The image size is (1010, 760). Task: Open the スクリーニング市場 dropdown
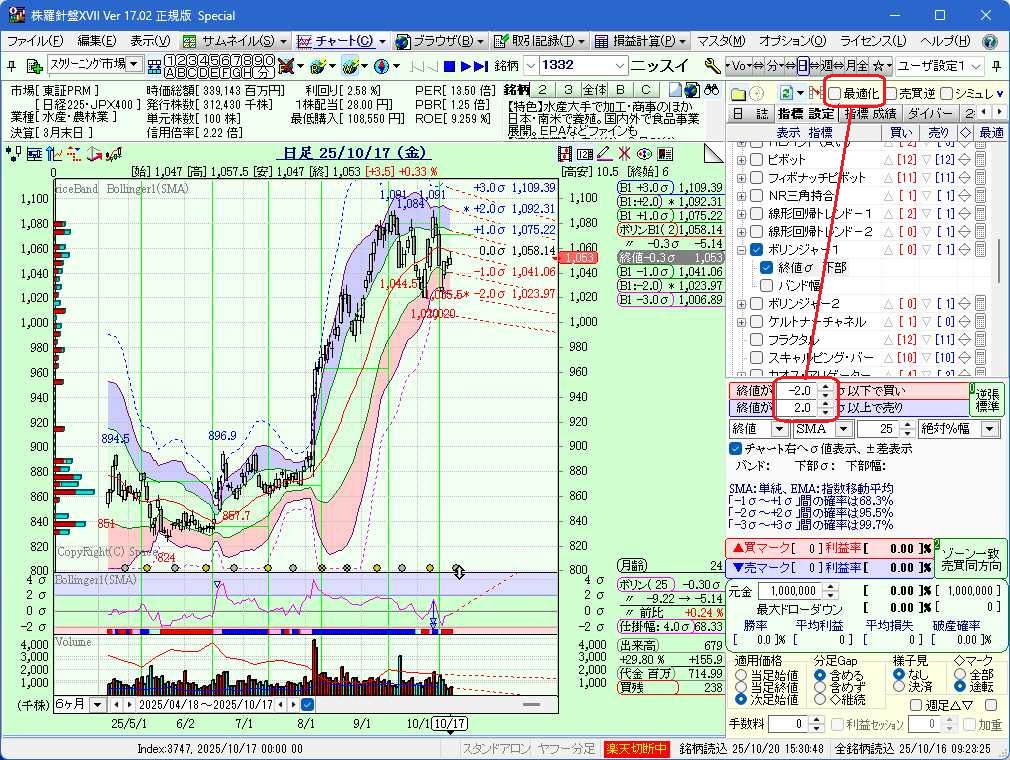(x=133, y=65)
